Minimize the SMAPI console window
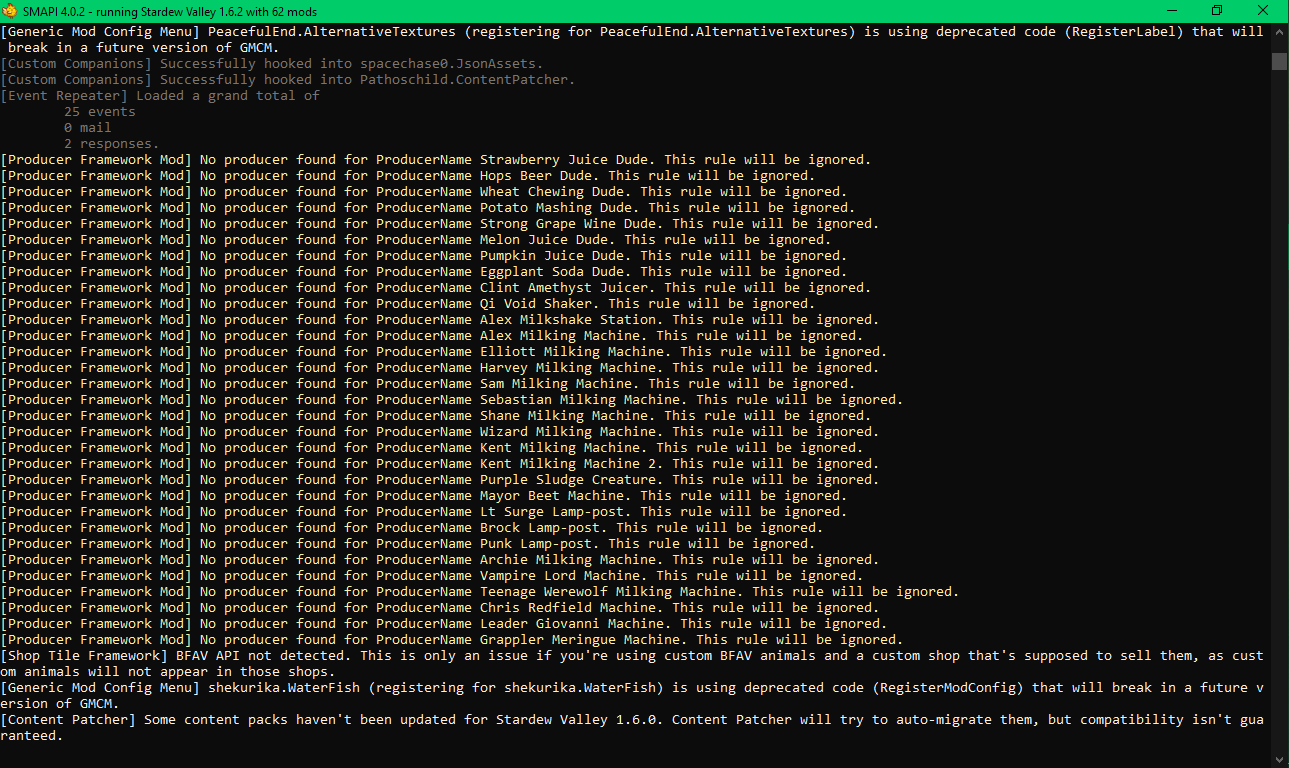This screenshot has height=768, width=1289. coord(1170,11)
